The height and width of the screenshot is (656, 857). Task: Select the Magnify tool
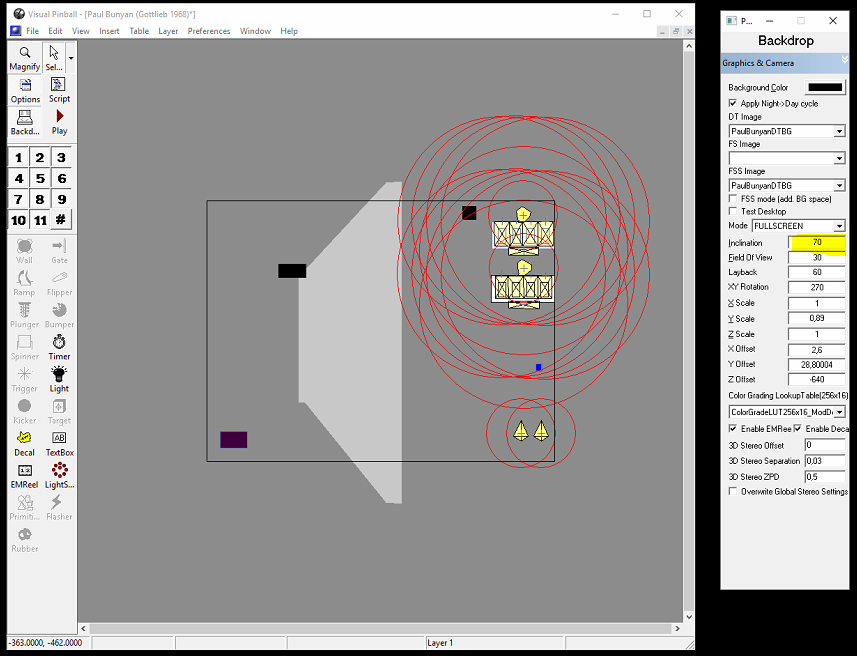pyautogui.click(x=25, y=58)
